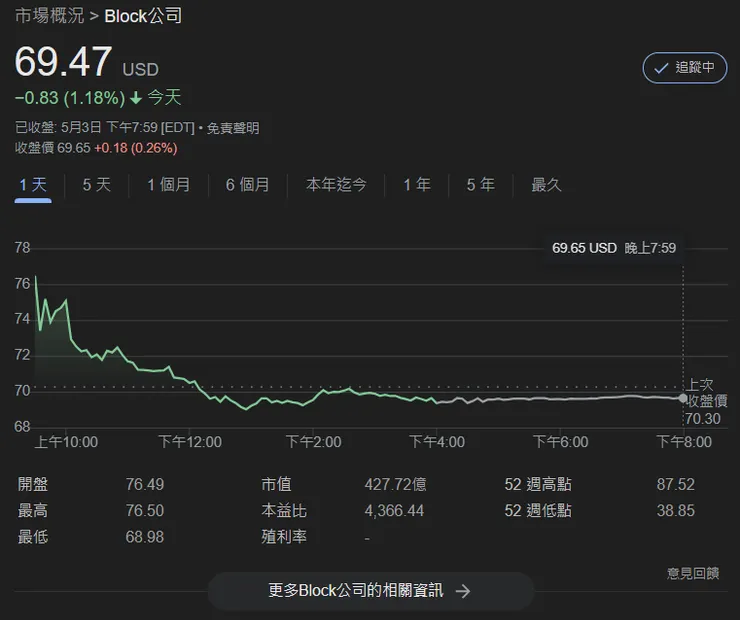
Task: Click the 69.47 current price
Action: click(63, 61)
